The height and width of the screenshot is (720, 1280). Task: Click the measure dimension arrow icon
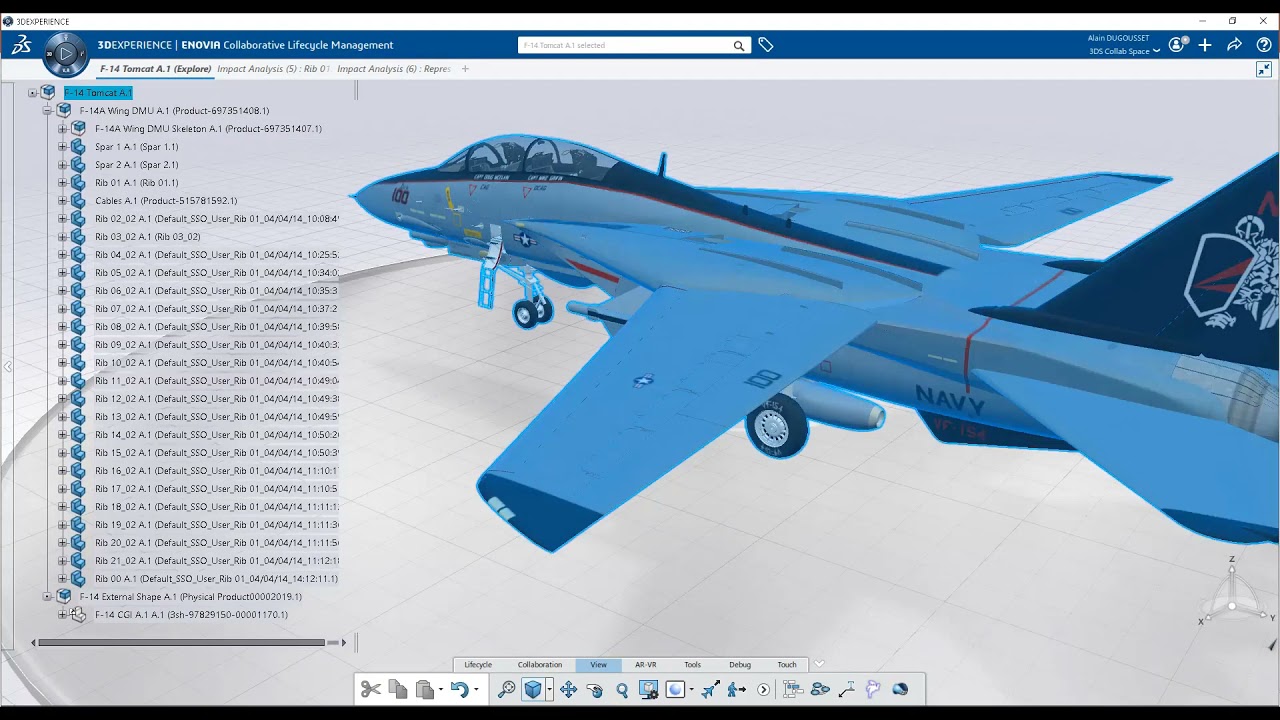point(847,689)
